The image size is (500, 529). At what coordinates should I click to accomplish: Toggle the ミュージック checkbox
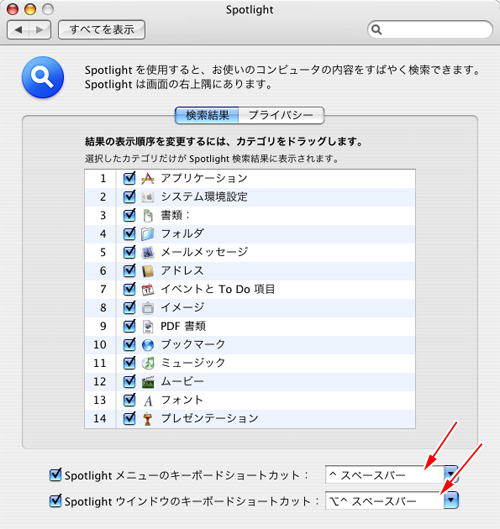pyautogui.click(x=129, y=363)
